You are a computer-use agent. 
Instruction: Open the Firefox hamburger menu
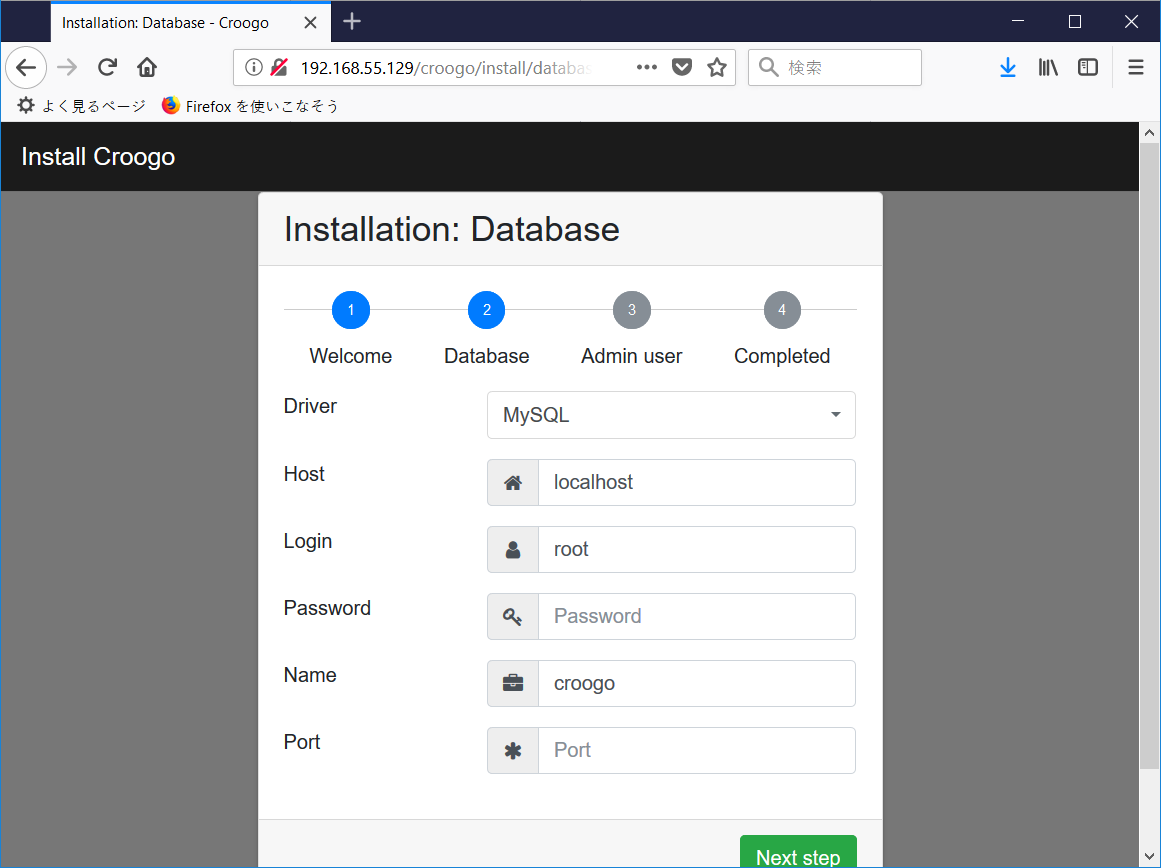[x=1135, y=67]
